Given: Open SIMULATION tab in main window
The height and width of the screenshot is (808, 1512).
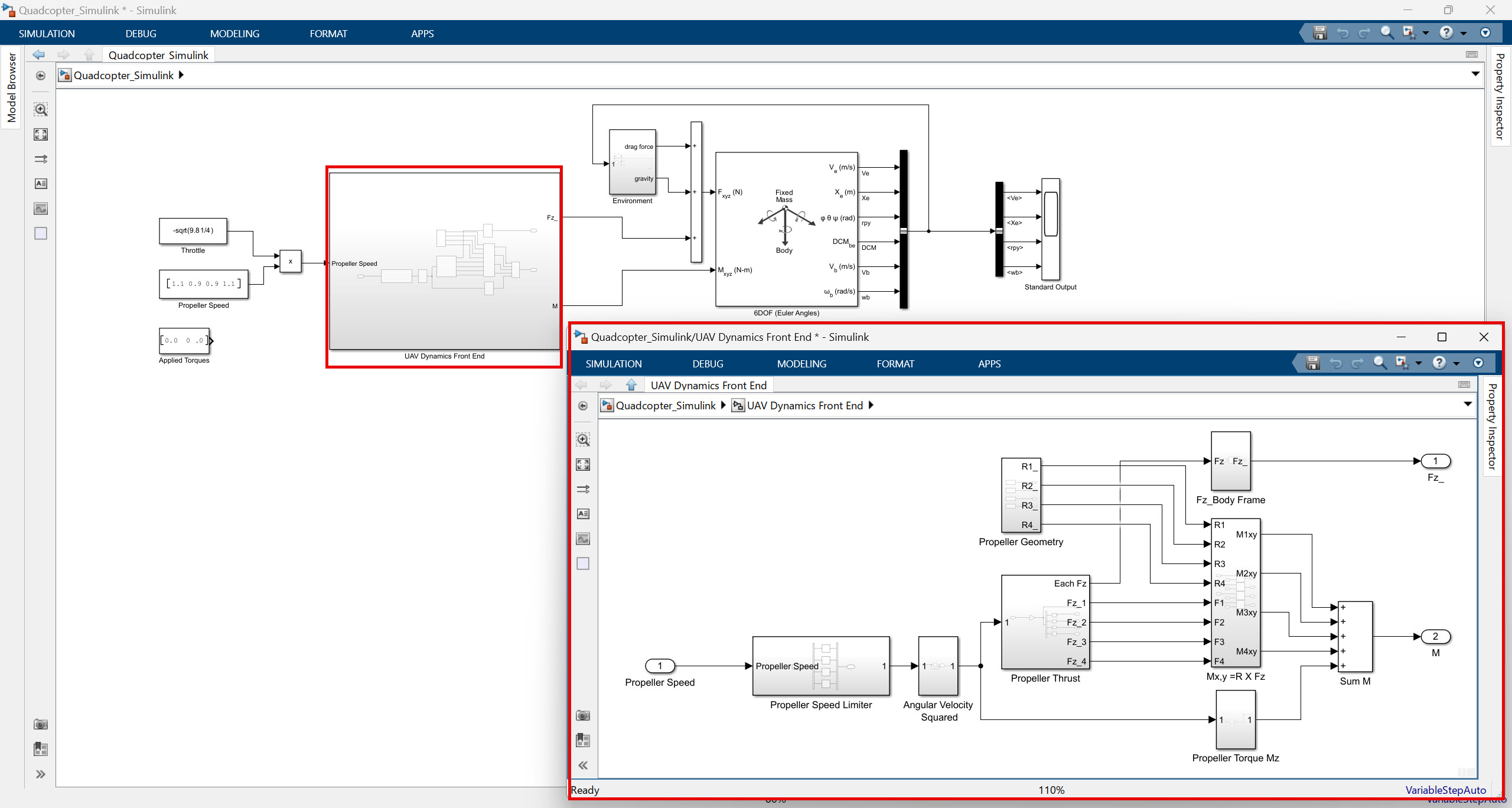Looking at the screenshot, I should [47, 34].
